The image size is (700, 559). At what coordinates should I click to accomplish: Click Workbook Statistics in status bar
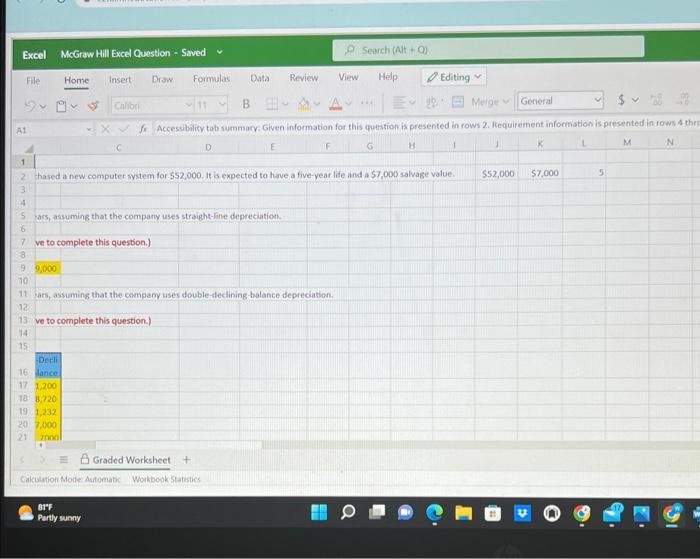[x=166, y=479]
